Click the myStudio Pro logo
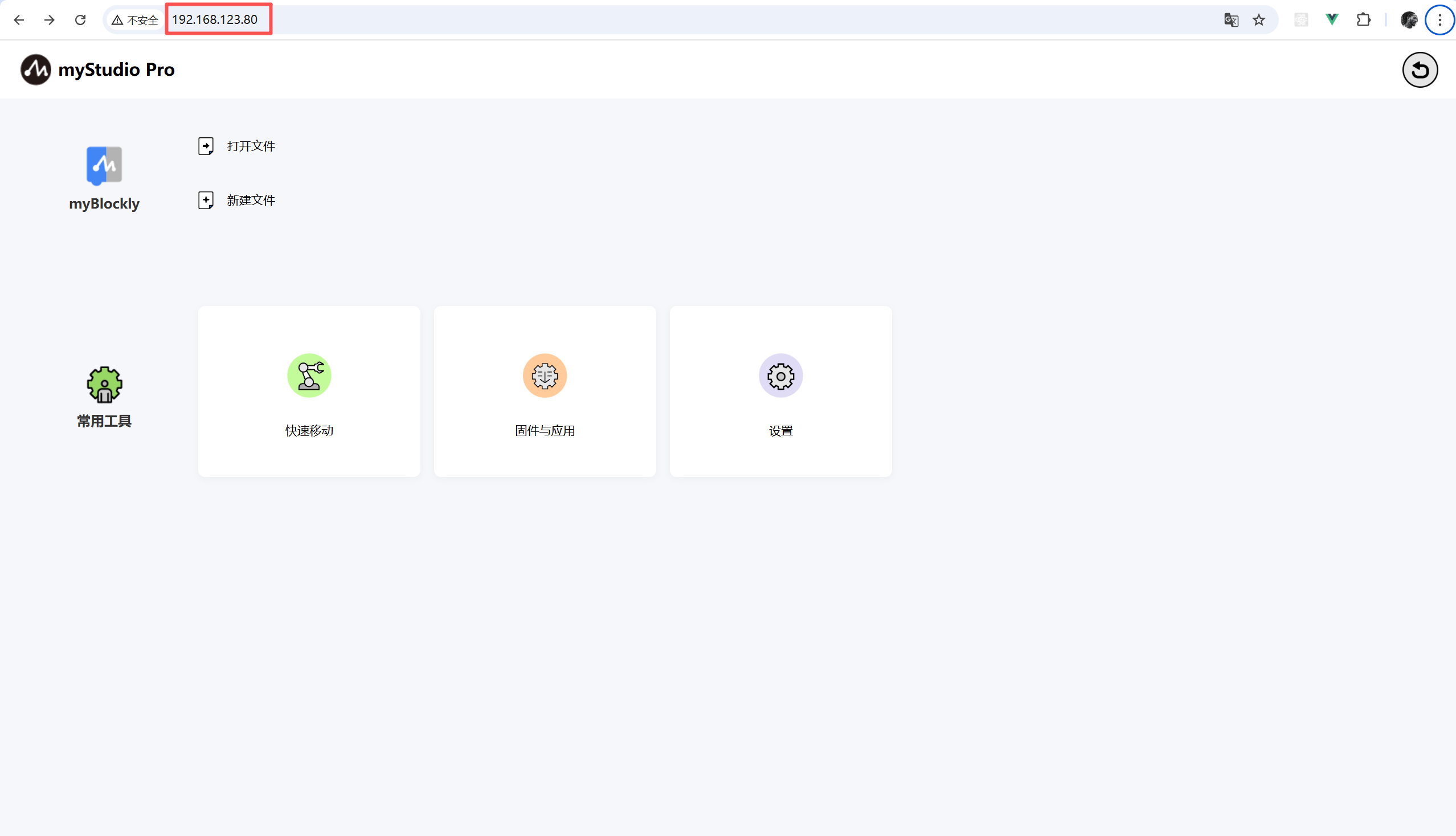 (35, 70)
